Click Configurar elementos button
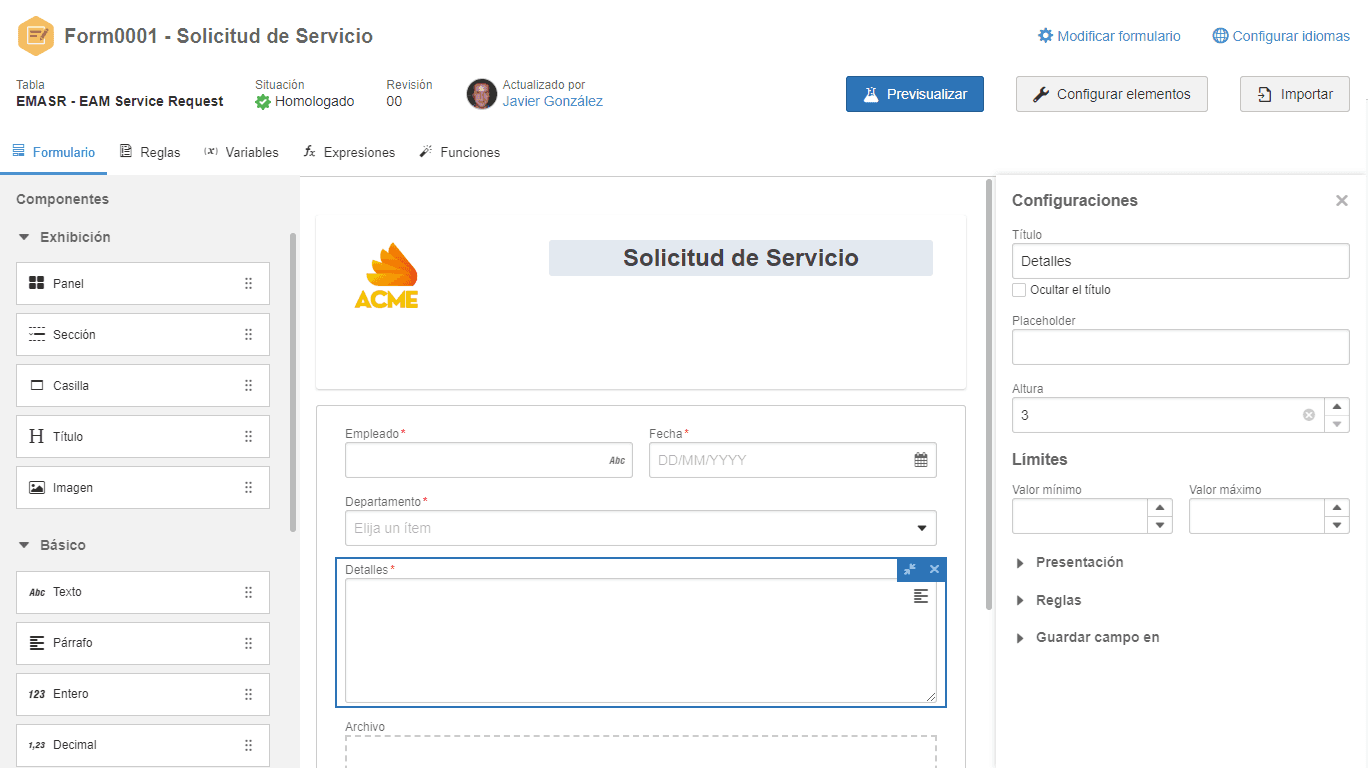Screen dimensions: 1368x768 click(1111, 94)
